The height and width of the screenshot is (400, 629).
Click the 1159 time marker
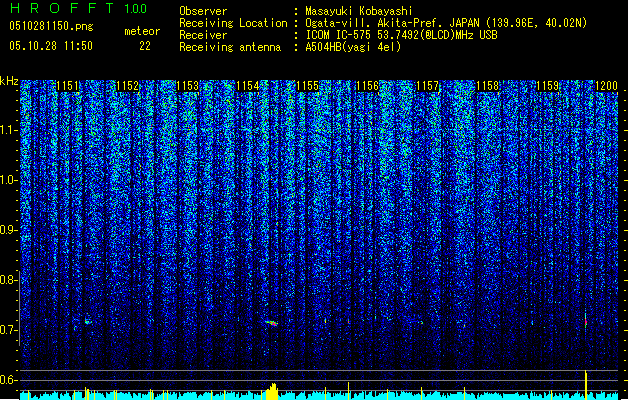(x=548, y=86)
